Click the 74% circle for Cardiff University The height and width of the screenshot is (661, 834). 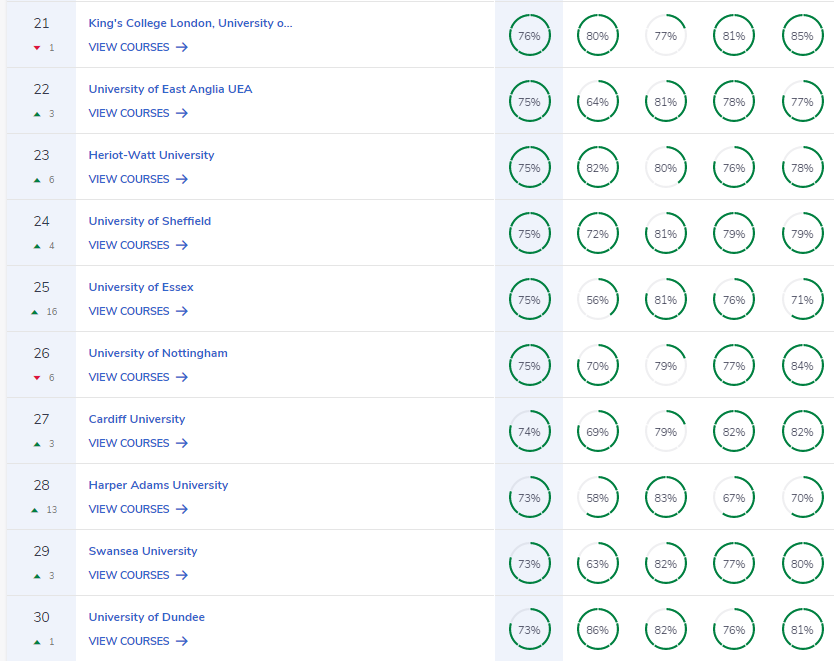pyautogui.click(x=529, y=431)
